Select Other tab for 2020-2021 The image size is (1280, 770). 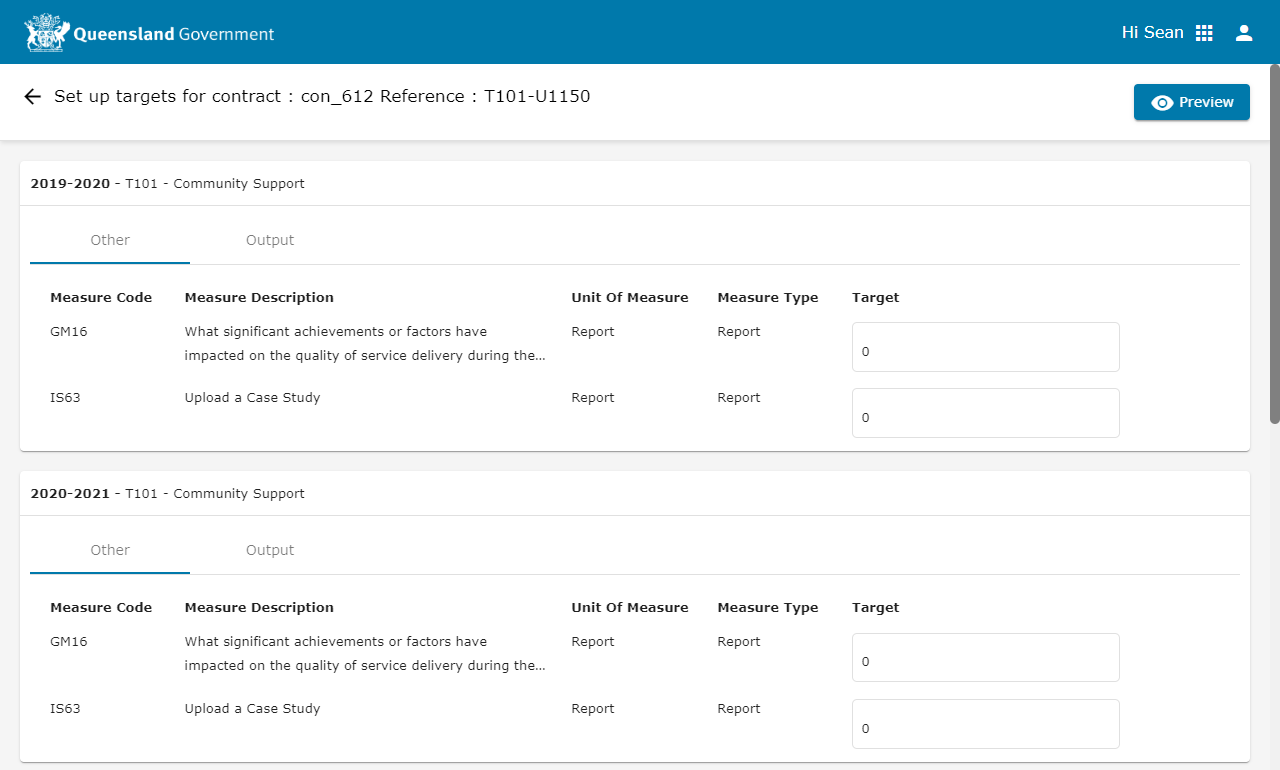(x=110, y=550)
